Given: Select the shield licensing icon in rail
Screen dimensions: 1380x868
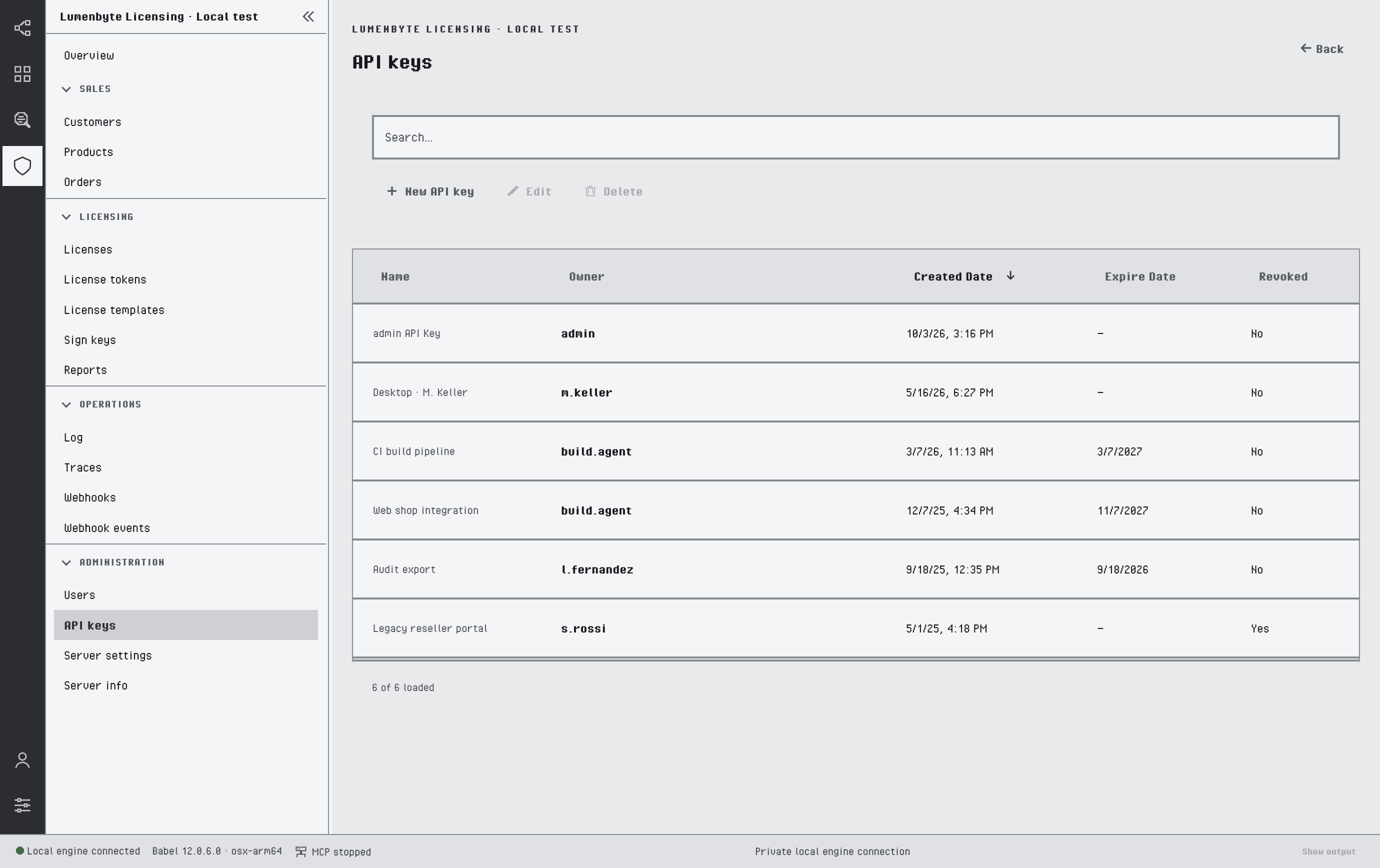Looking at the screenshot, I should coord(22,166).
